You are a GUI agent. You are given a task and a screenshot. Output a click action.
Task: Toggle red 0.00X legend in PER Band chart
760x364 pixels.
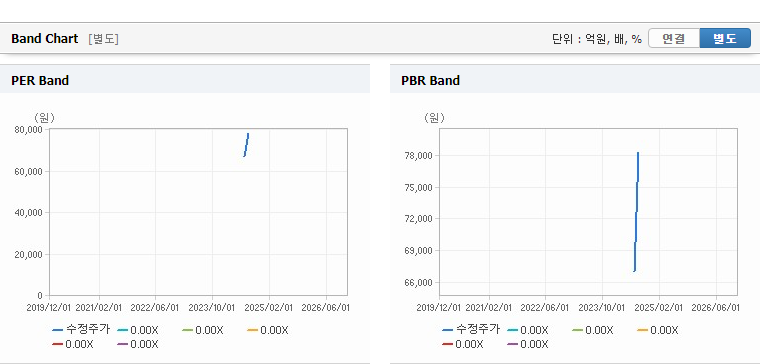pyautogui.click(x=73, y=344)
